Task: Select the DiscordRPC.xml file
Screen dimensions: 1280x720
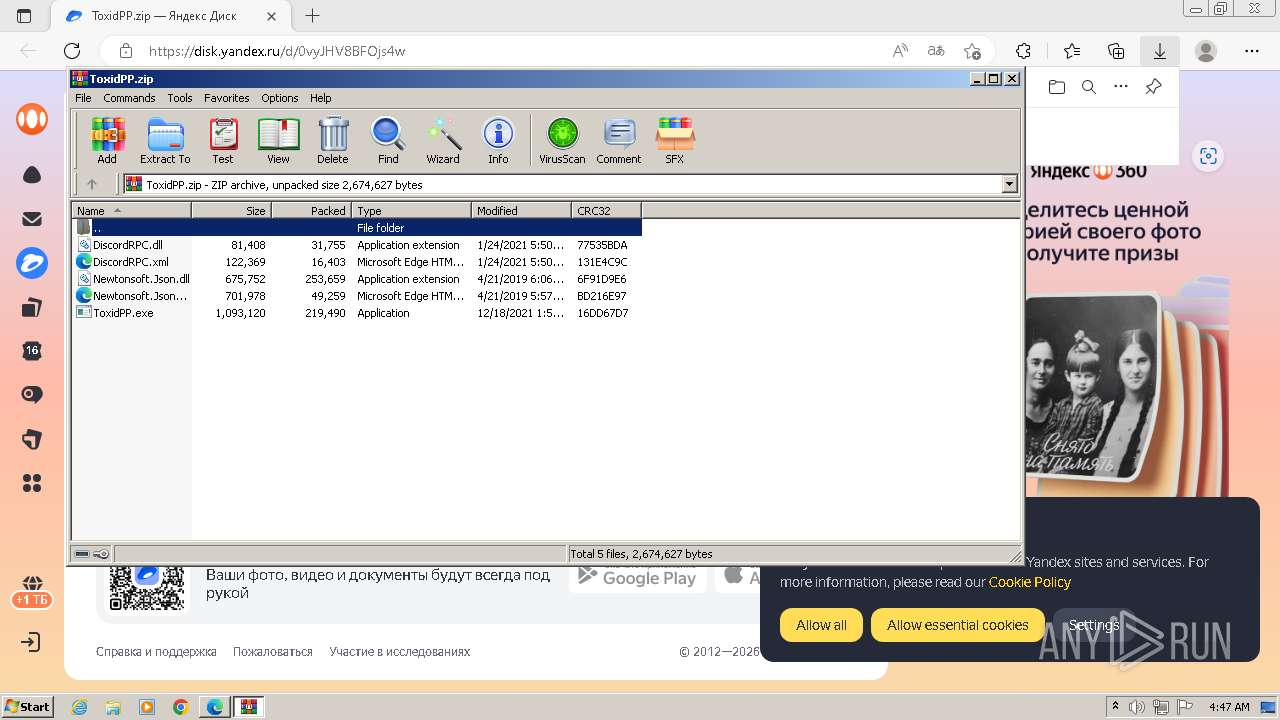Action: point(357,262)
